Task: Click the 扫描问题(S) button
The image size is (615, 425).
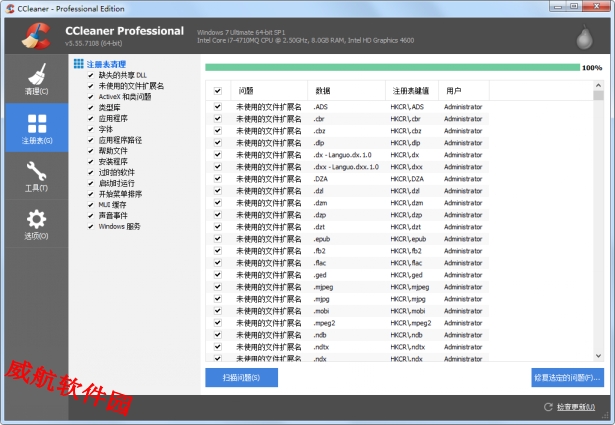Action: tap(242, 378)
